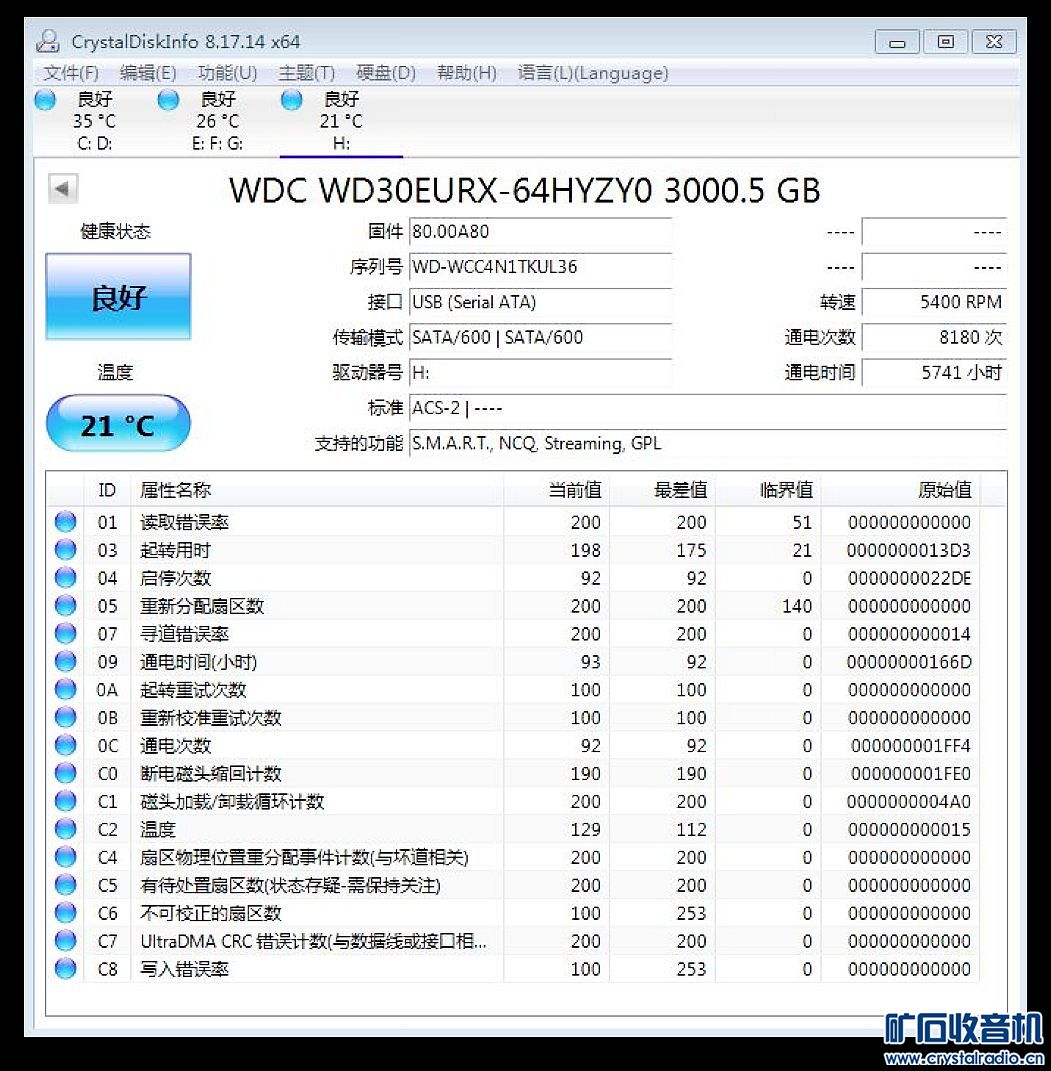Click the standard field ACS-2 | ----
1051x1071 pixels.
(707, 408)
